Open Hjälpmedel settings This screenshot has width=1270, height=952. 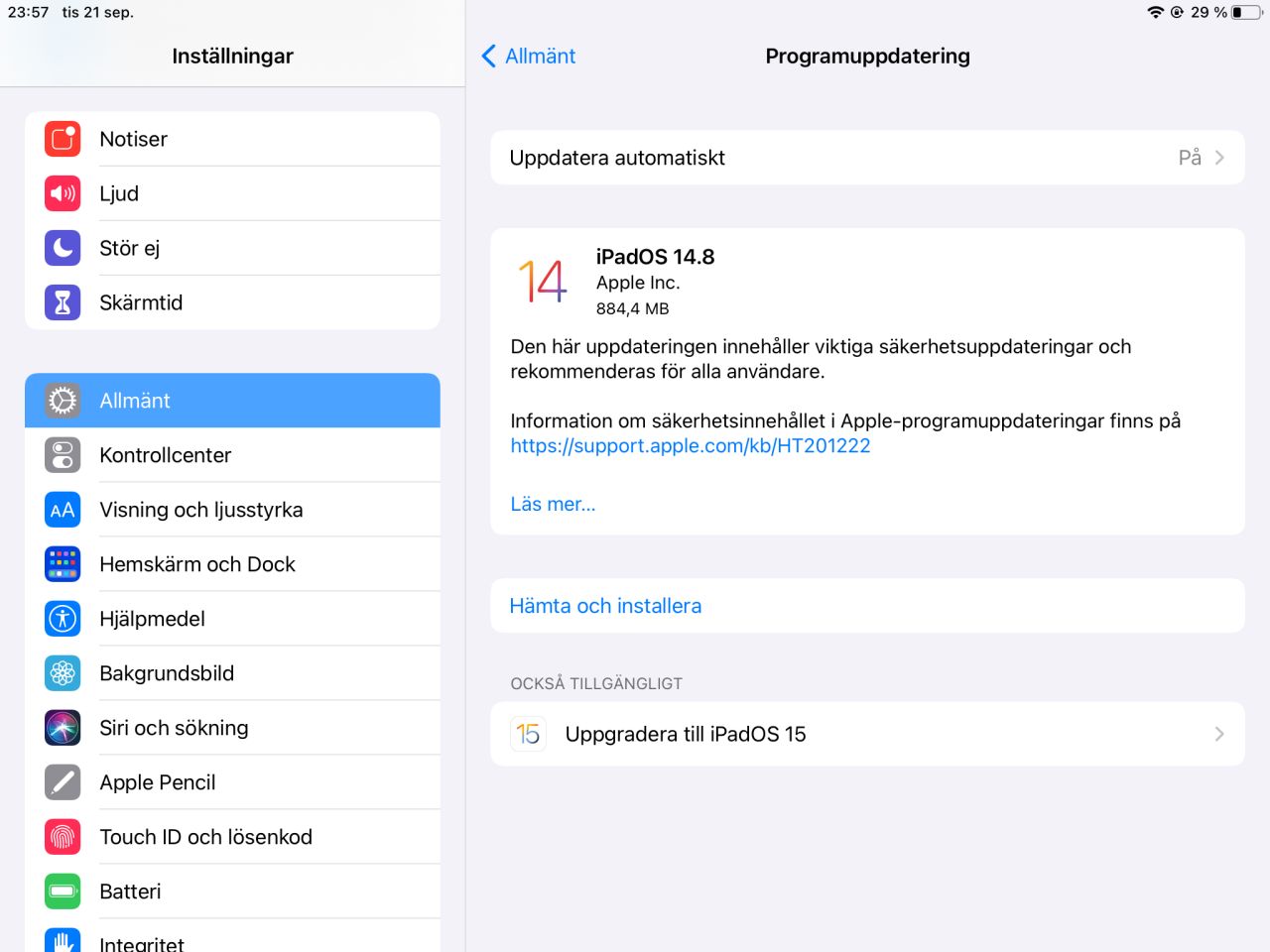tap(232, 619)
